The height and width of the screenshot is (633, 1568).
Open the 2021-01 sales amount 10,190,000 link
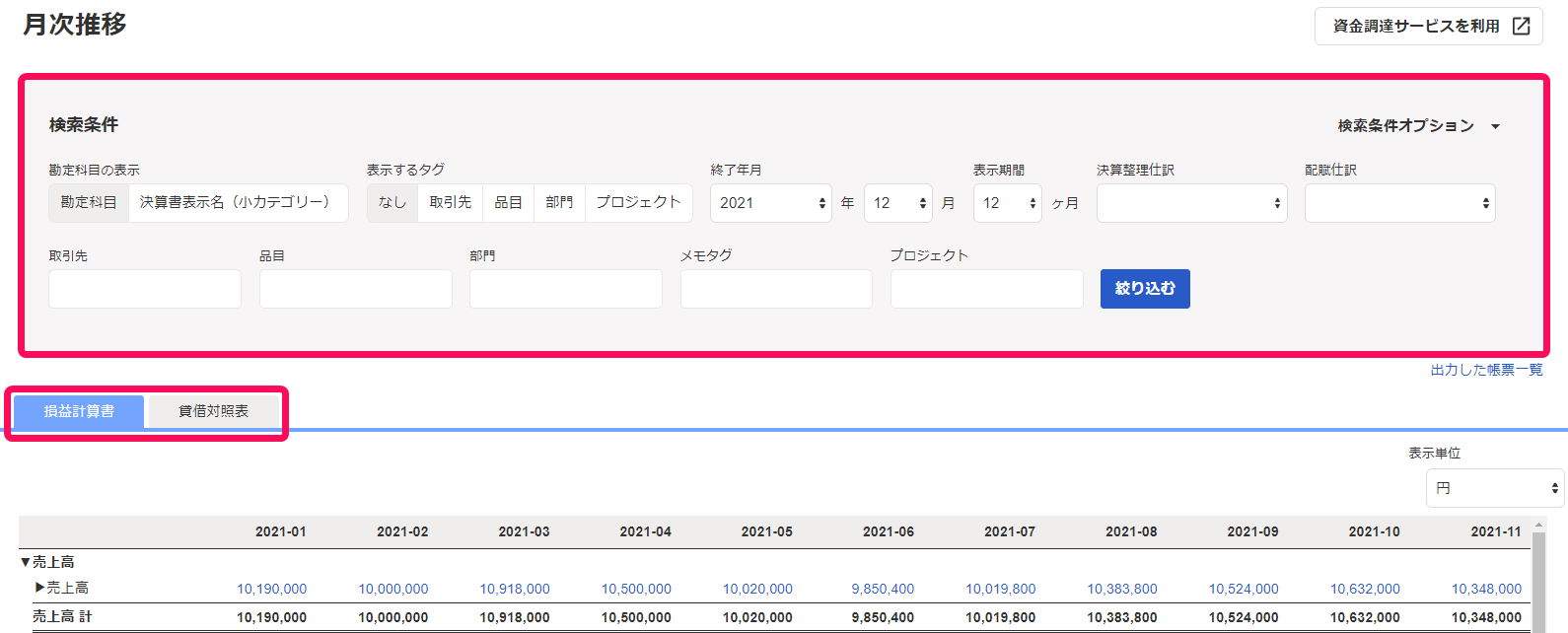271,589
